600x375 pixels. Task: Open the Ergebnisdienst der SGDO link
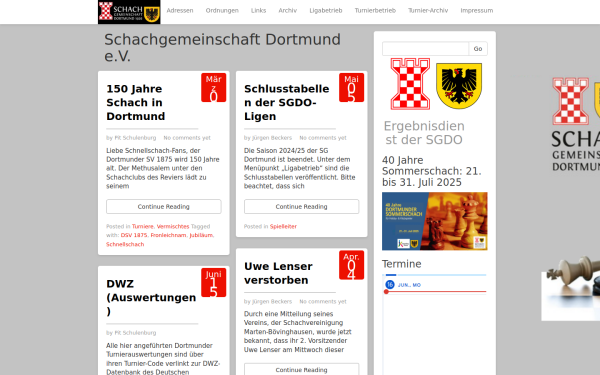coord(424,133)
